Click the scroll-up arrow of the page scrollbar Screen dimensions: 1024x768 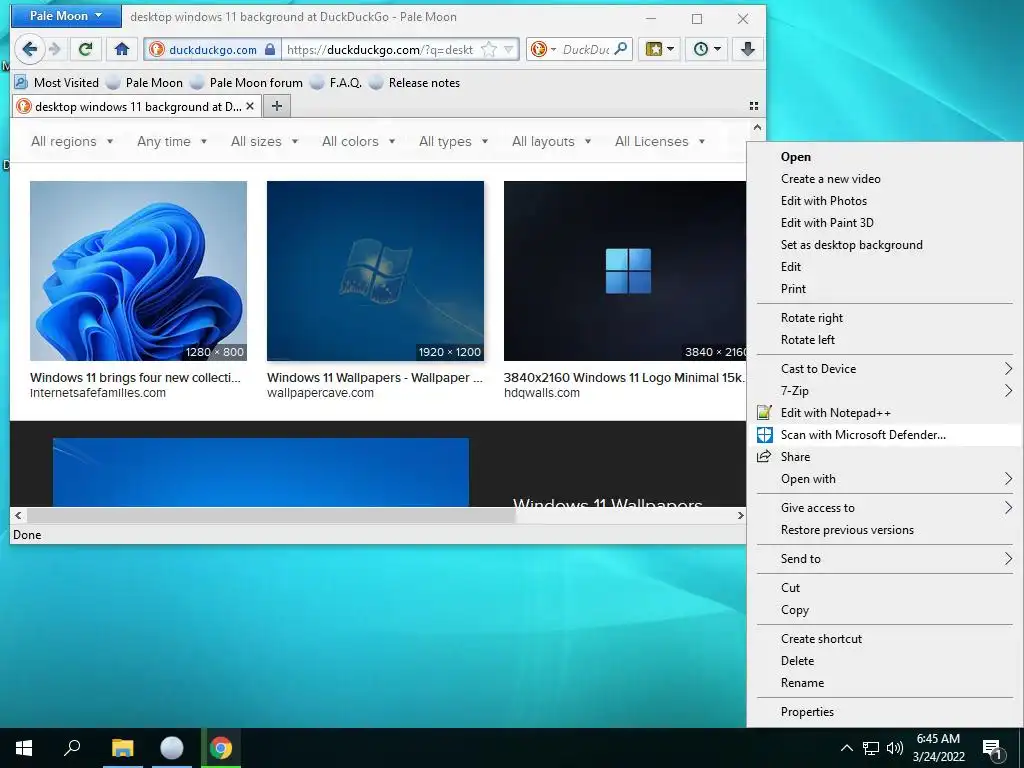[x=757, y=128]
